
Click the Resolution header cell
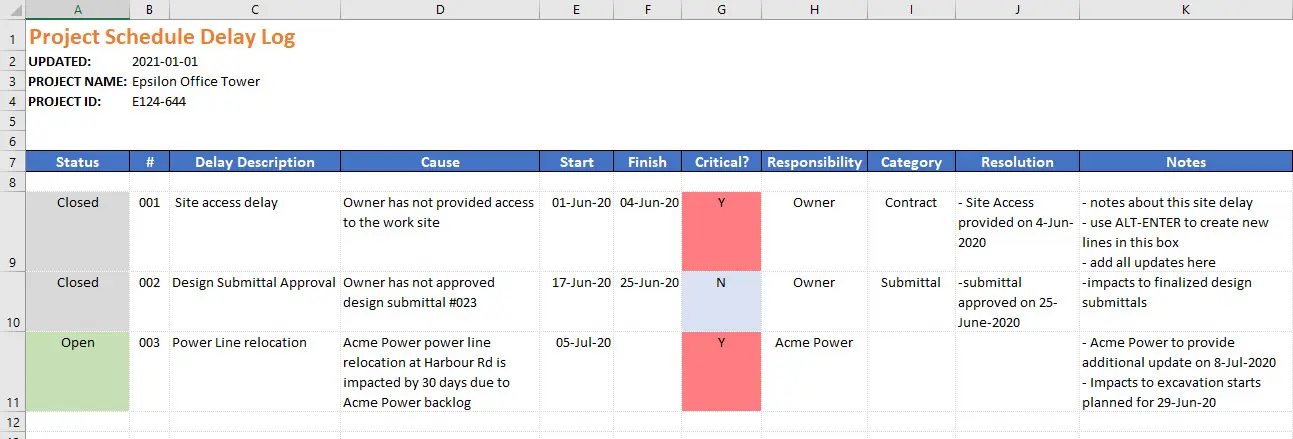click(1017, 162)
